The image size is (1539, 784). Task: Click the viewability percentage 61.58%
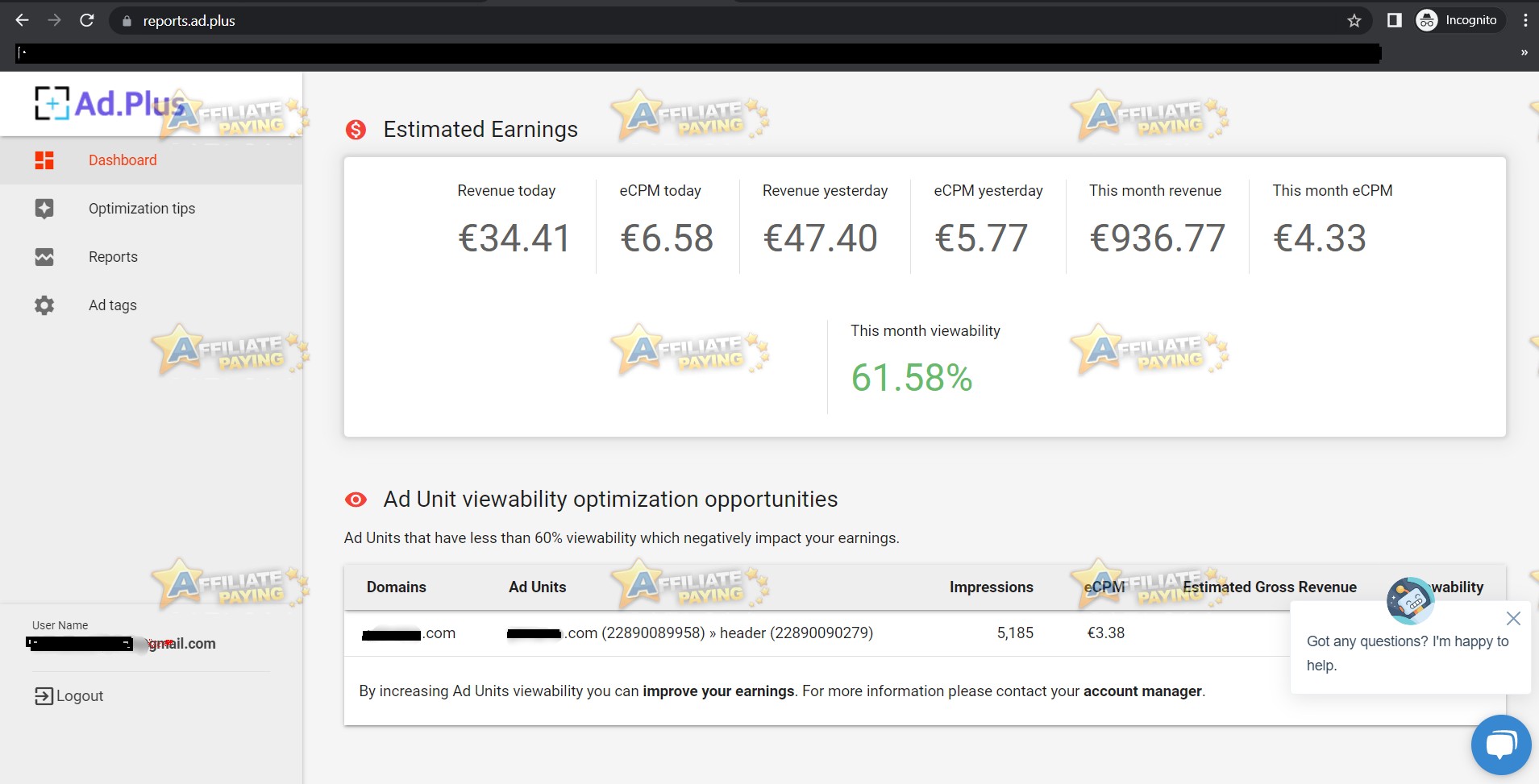point(912,378)
